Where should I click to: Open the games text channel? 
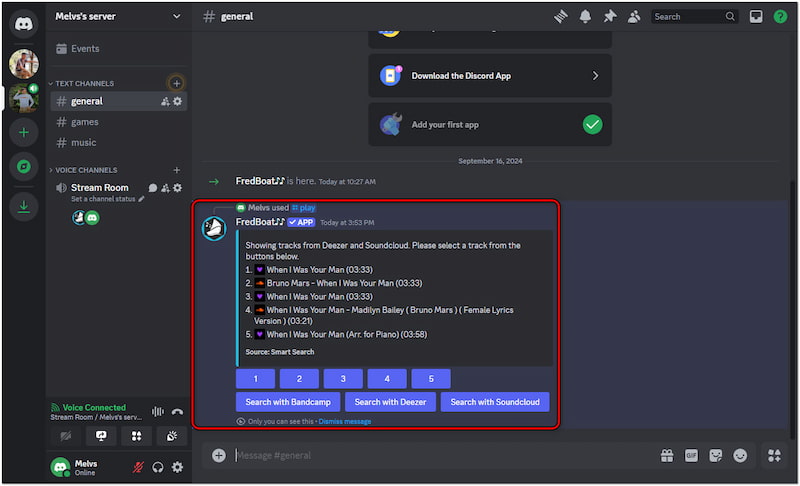[x=84, y=122]
